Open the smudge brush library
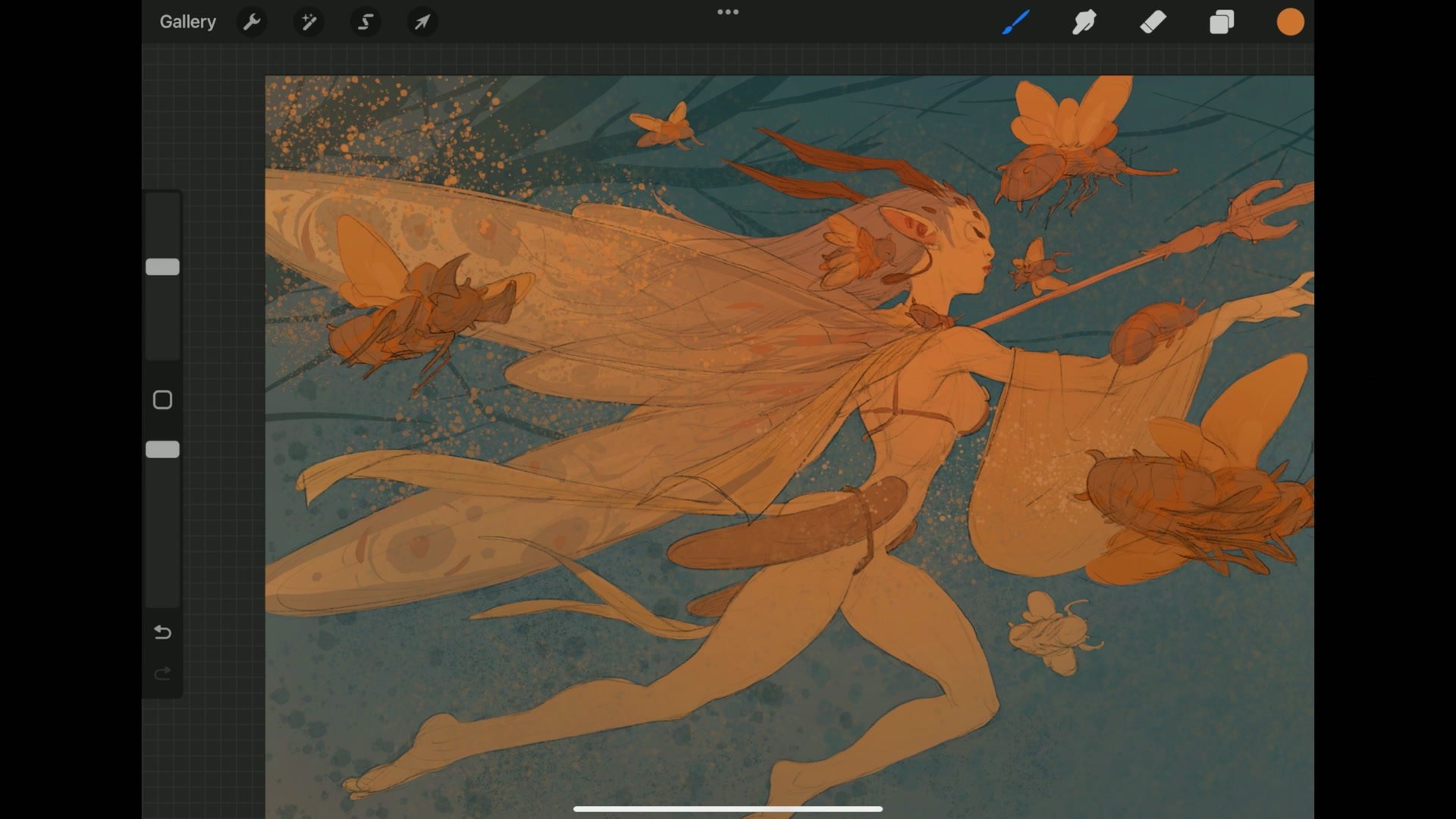Screen dimensions: 1456x819 [x=1084, y=22]
